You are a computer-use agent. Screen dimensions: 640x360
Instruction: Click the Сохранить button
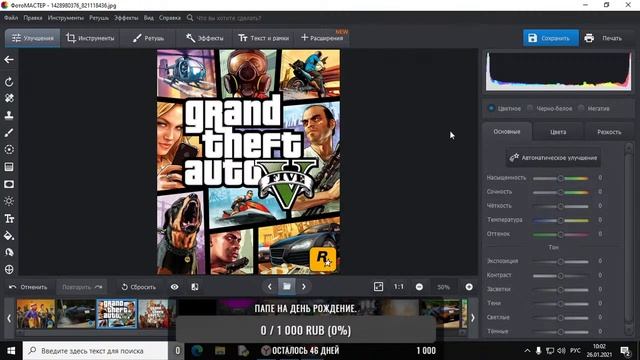pyautogui.click(x=551, y=38)
